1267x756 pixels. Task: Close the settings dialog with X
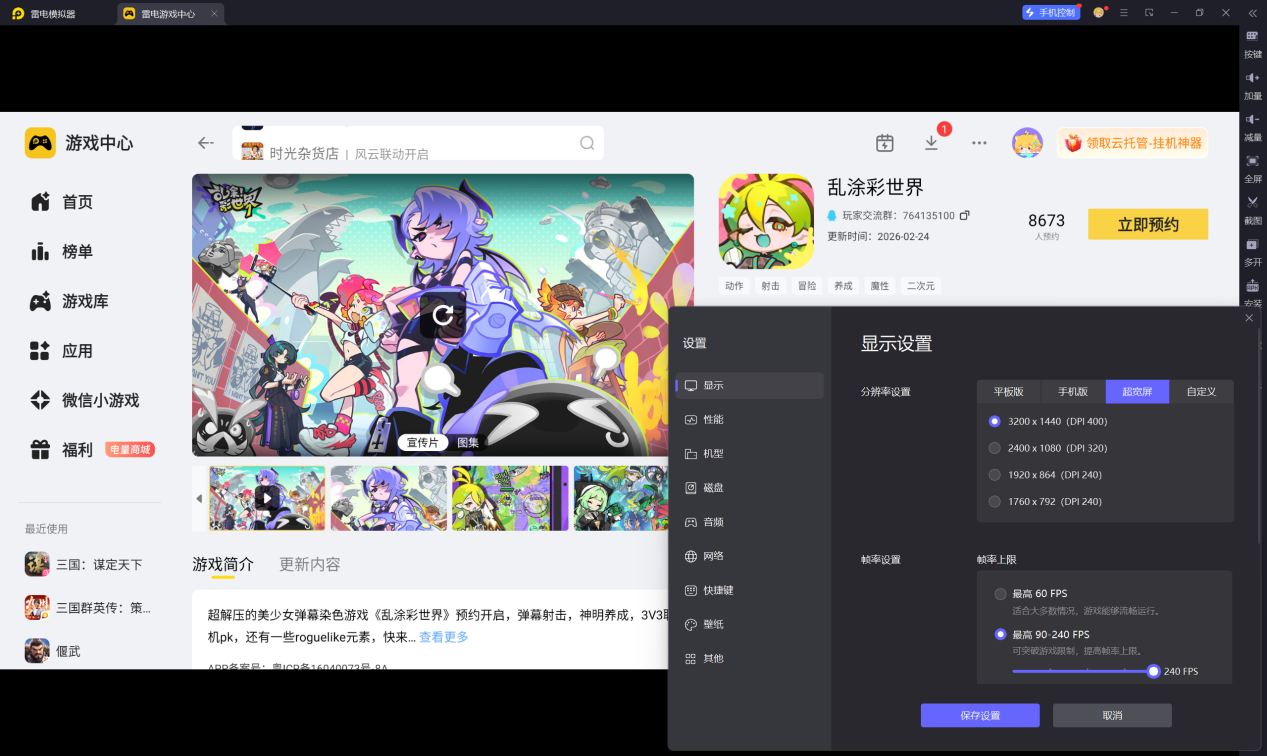(x=1249, y=318)
